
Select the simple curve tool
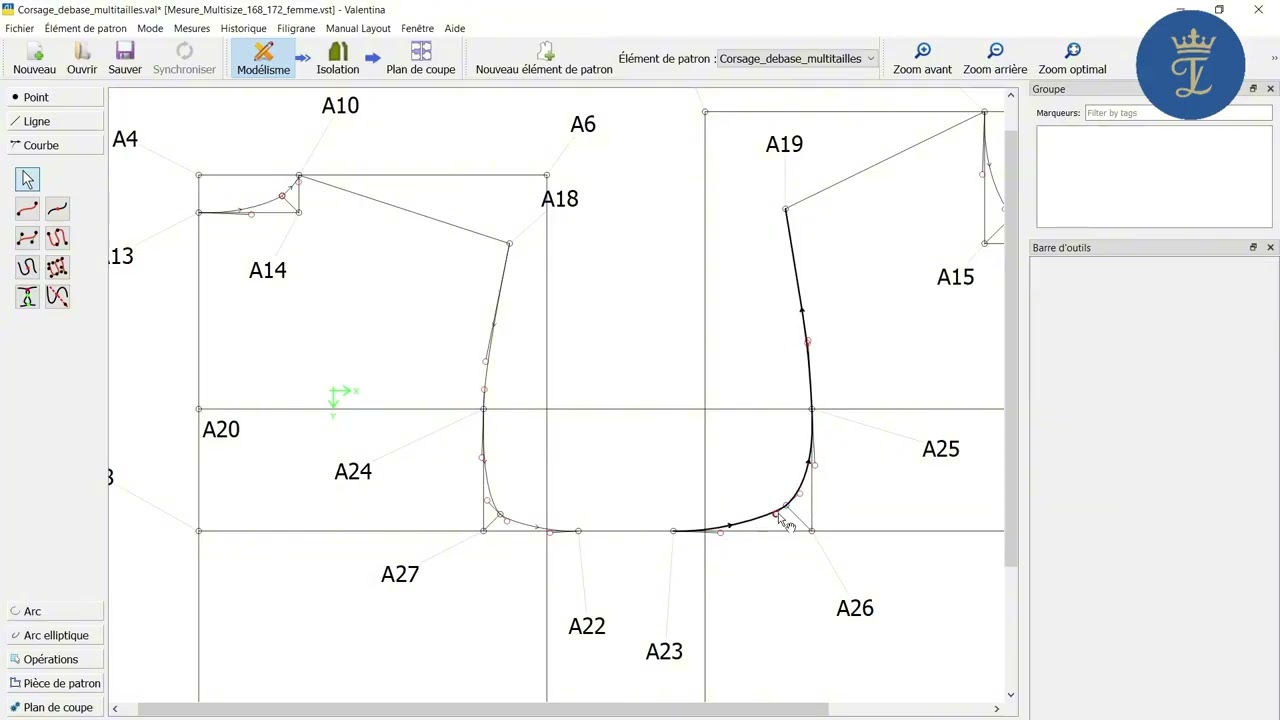click(27, 208)
